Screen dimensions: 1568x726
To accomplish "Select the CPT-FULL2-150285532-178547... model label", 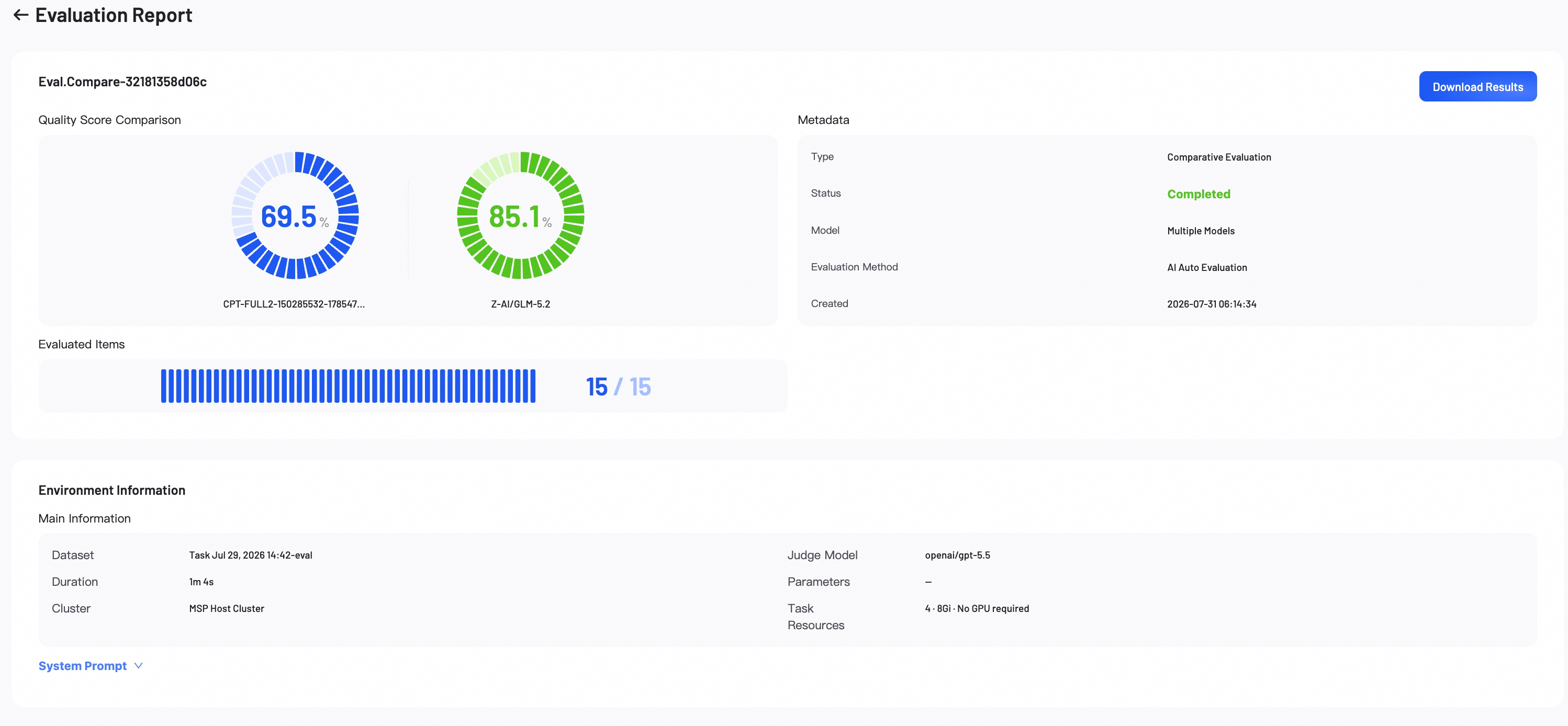I will [x=294, y=304].
